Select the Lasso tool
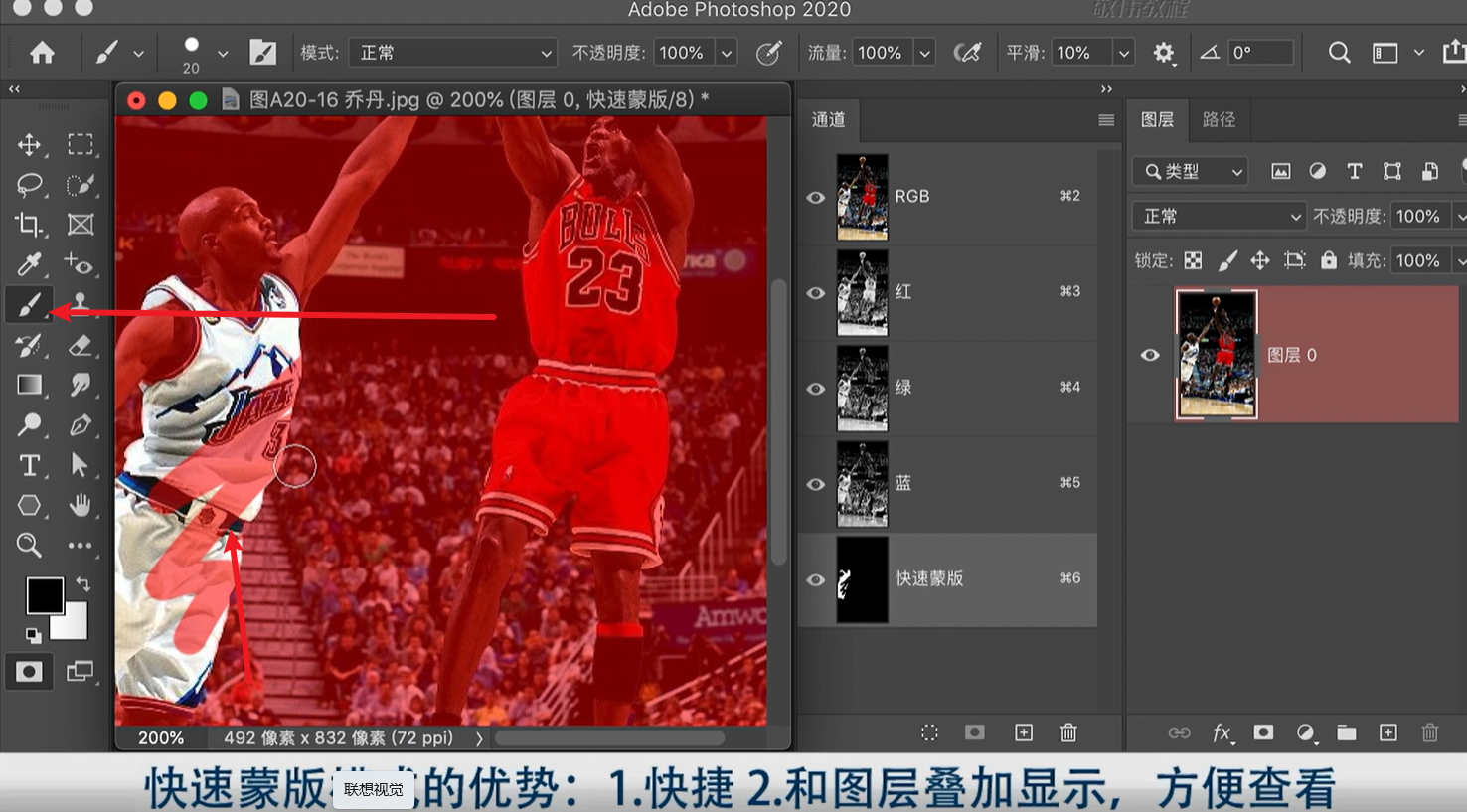Screen dimensions: 1467x812 tap(29, 185)
